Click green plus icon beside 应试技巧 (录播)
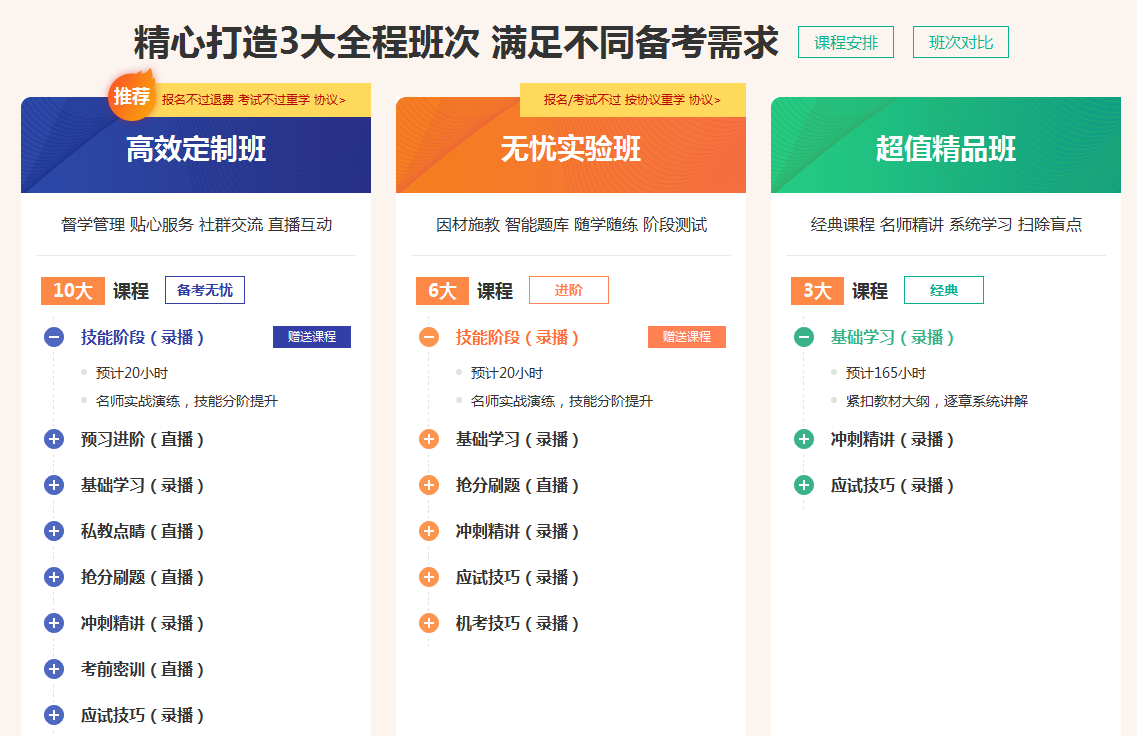 point(804,485)
